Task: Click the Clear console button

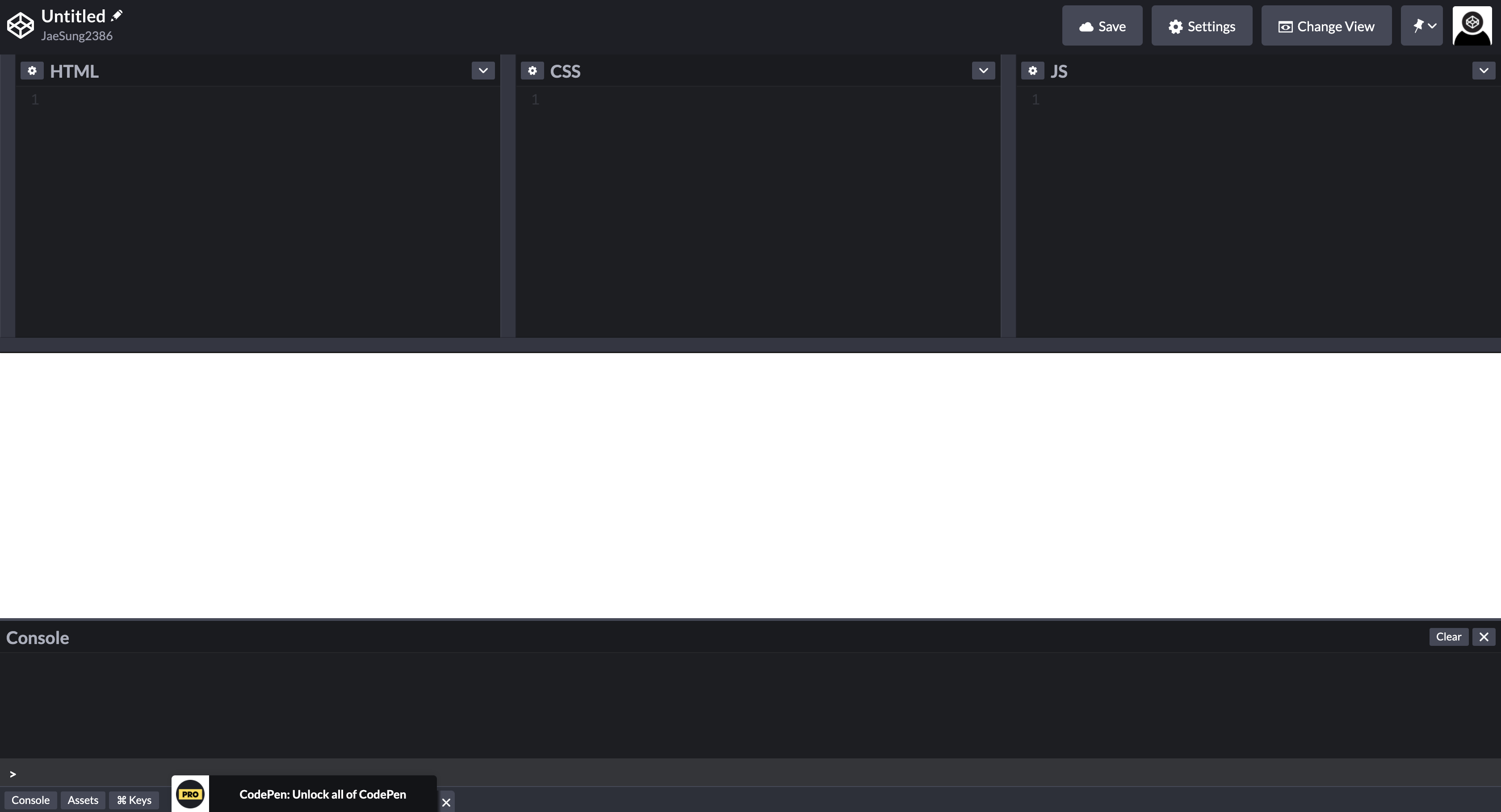Action: [1448, 636]
